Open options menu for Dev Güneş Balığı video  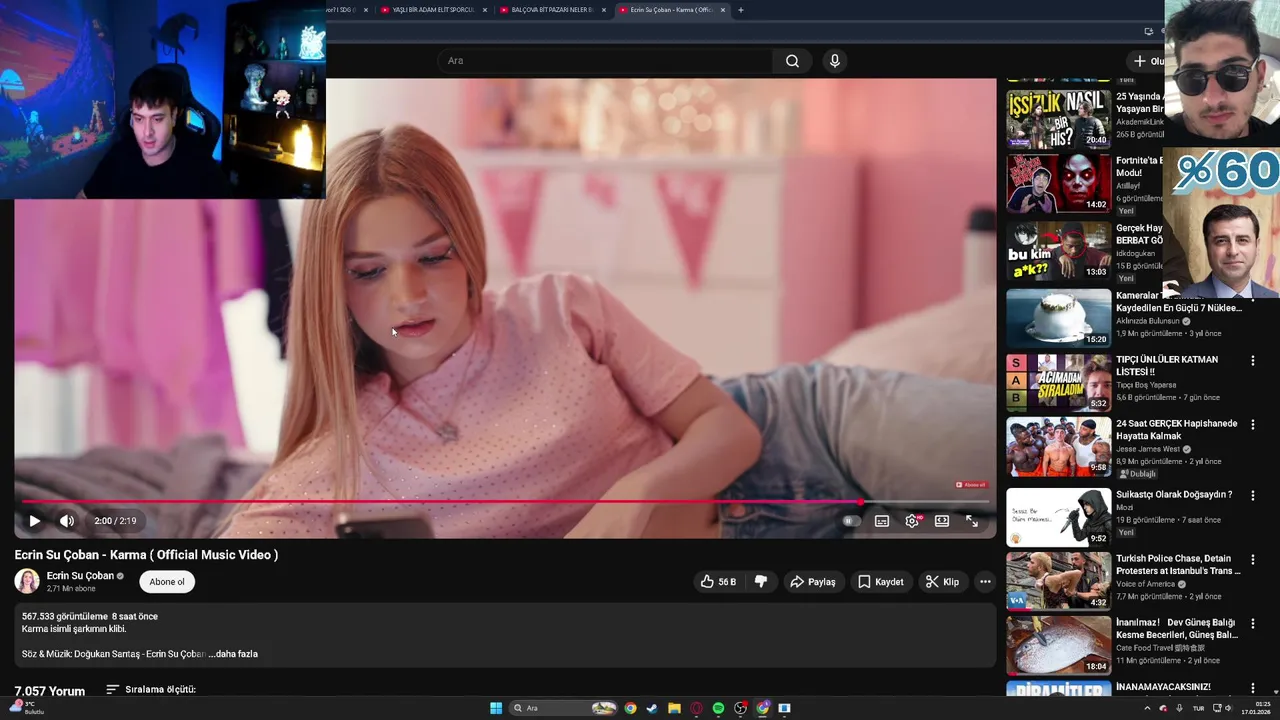coord(1253,623)
